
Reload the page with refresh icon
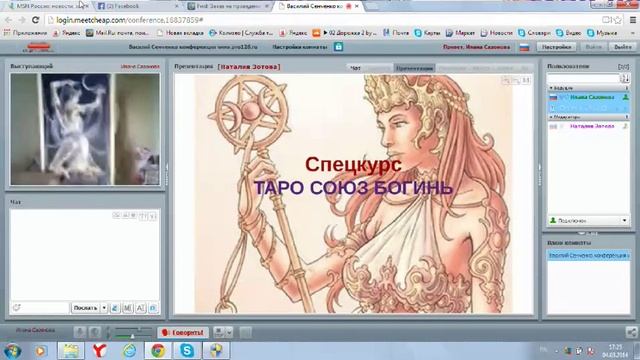tap(36, 20)
